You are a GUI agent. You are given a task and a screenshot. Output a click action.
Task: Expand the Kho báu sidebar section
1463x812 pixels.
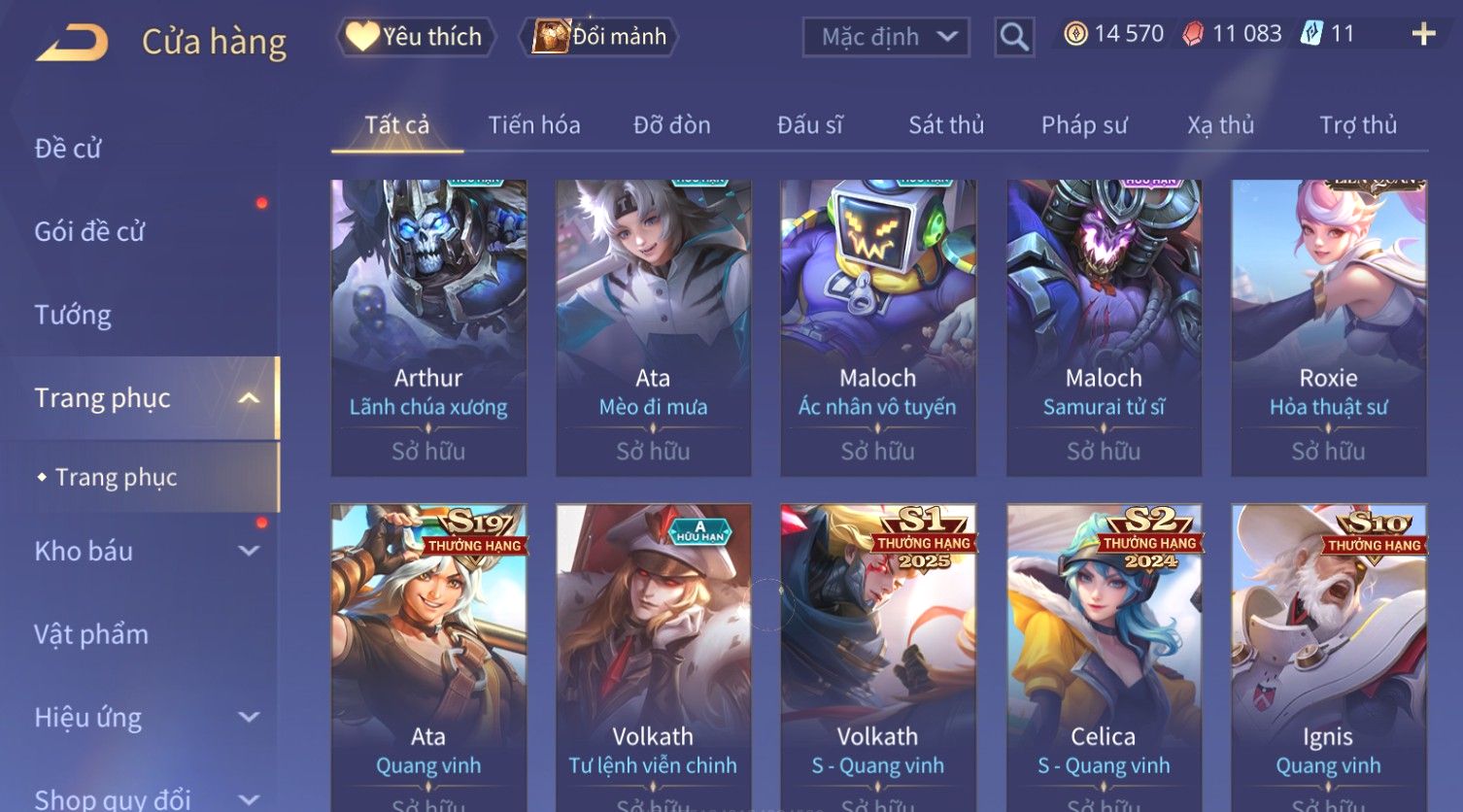point(249,551)
